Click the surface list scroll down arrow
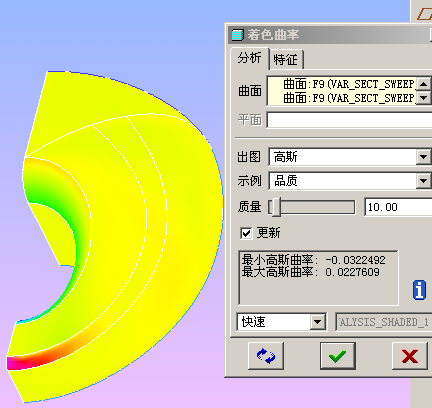Image resolution: width=432 pixels, height=408 pixels. coord(423,98)
